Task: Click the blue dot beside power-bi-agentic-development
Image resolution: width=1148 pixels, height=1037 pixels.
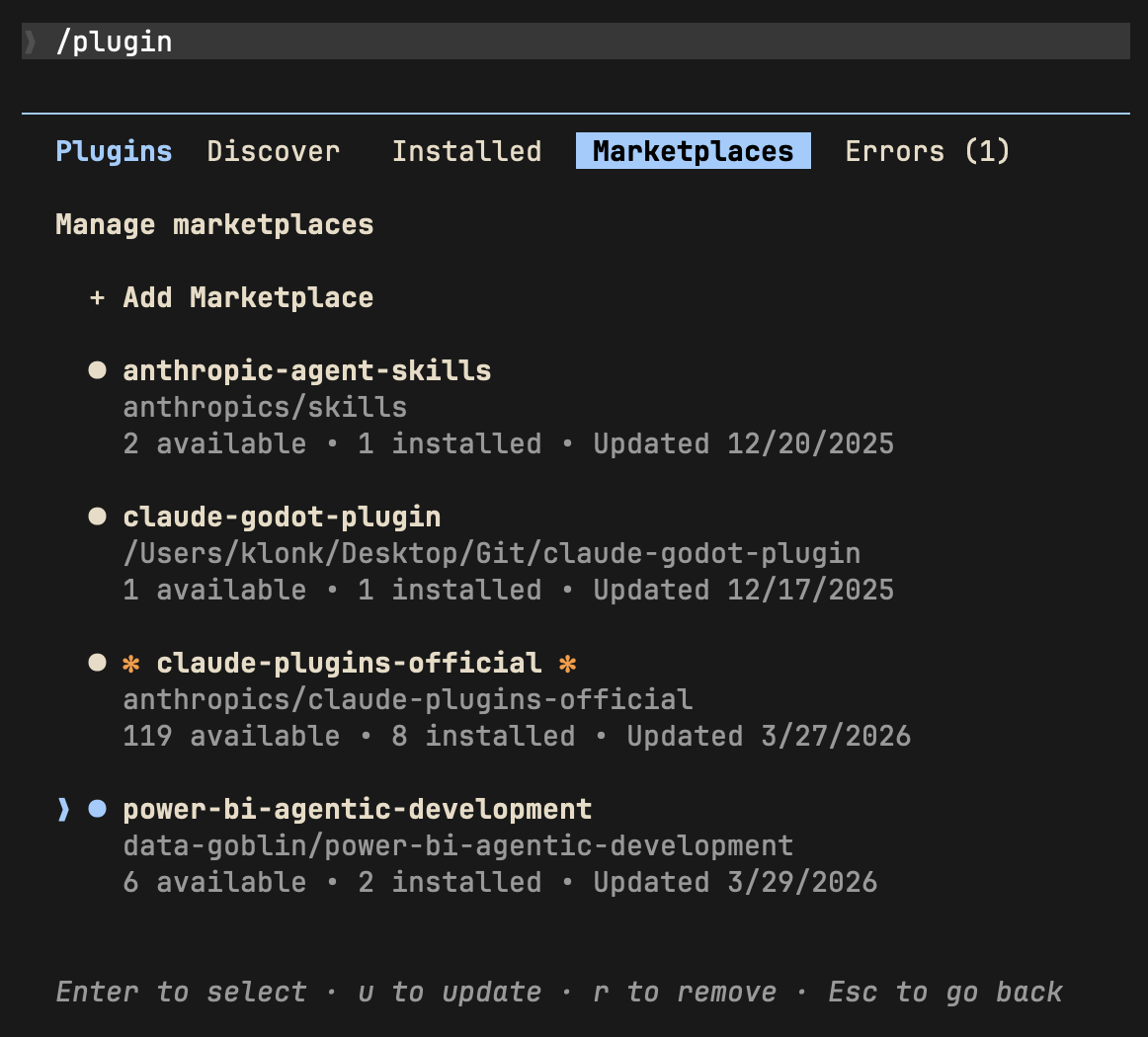Action: (98, 809)
